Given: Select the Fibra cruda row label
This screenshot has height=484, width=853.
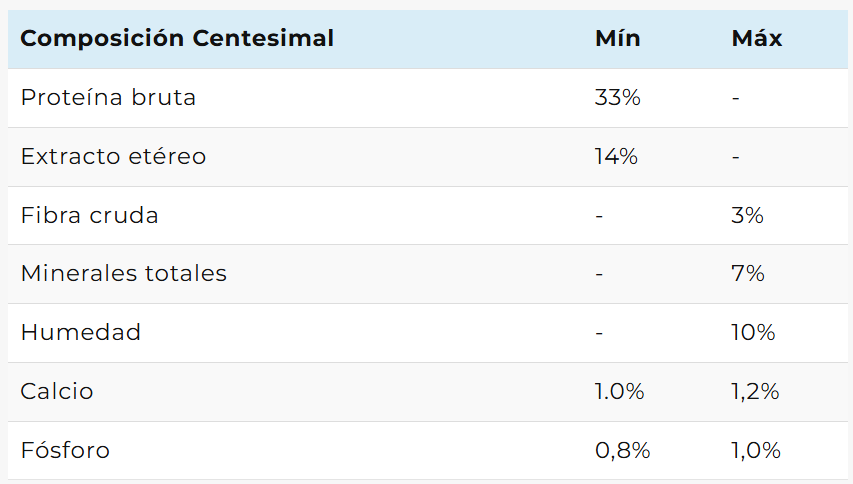Looking at the screenshot, I should [x=89, y=215].
